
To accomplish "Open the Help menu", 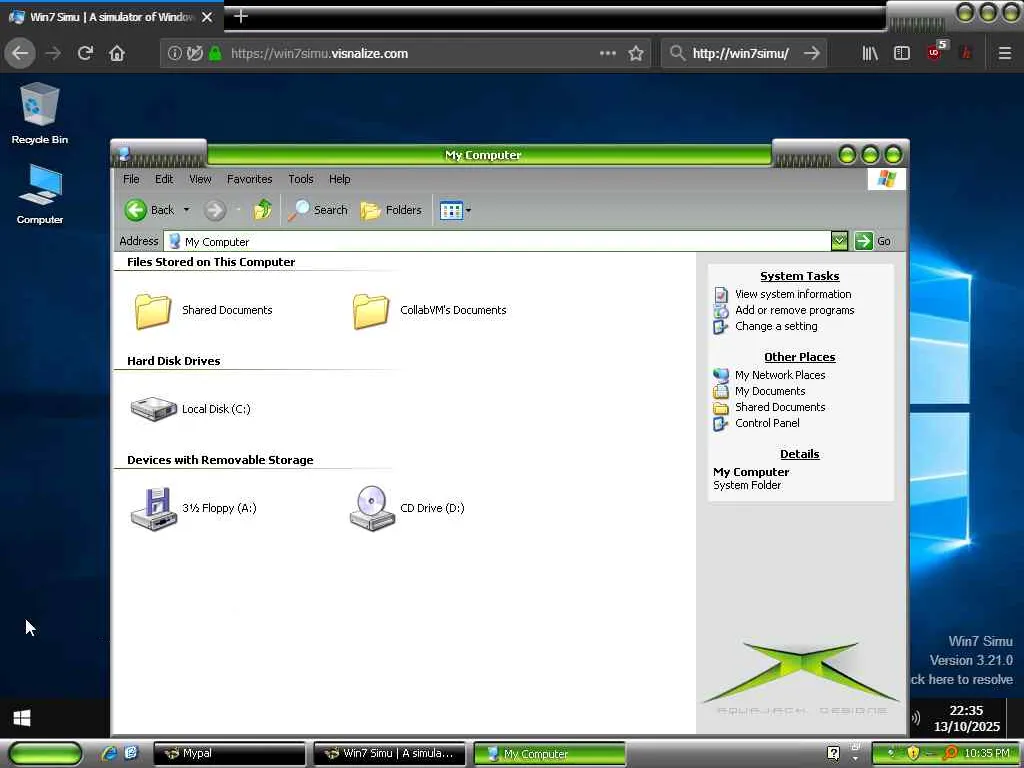I will (x=340, y=179).
